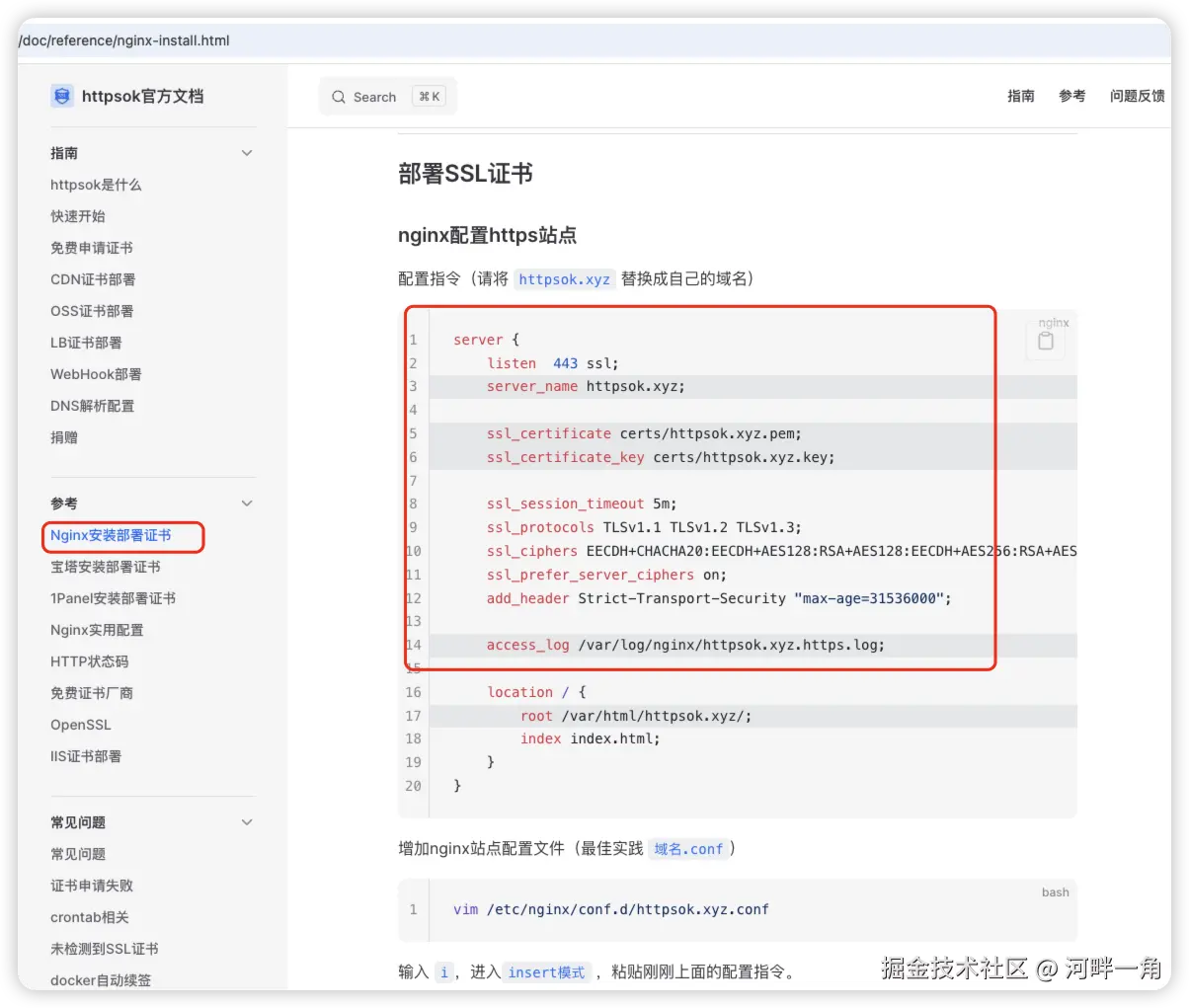The height and width of the screenshot is (1008, 1189).
Task: Collapse the 参考 sidebar section
Action: pyautogui.click(x=247, y=504)
